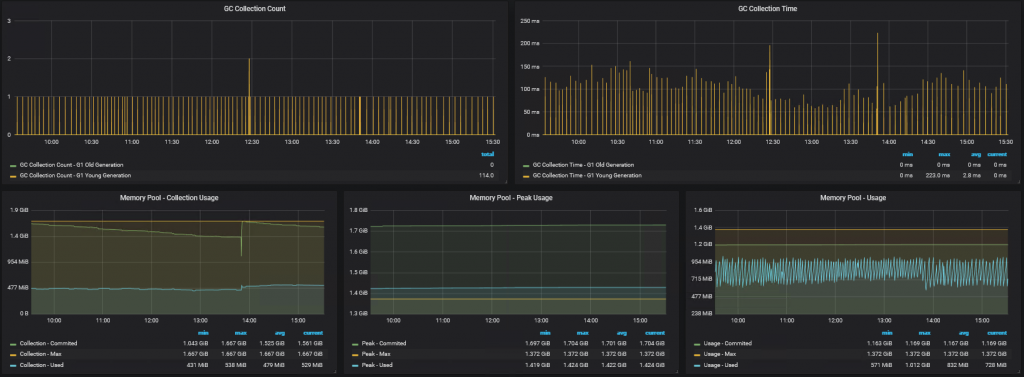Sort GC Collection Time legend by max column
This screenshot has height=377, width=1024.
tap(945, 155)
